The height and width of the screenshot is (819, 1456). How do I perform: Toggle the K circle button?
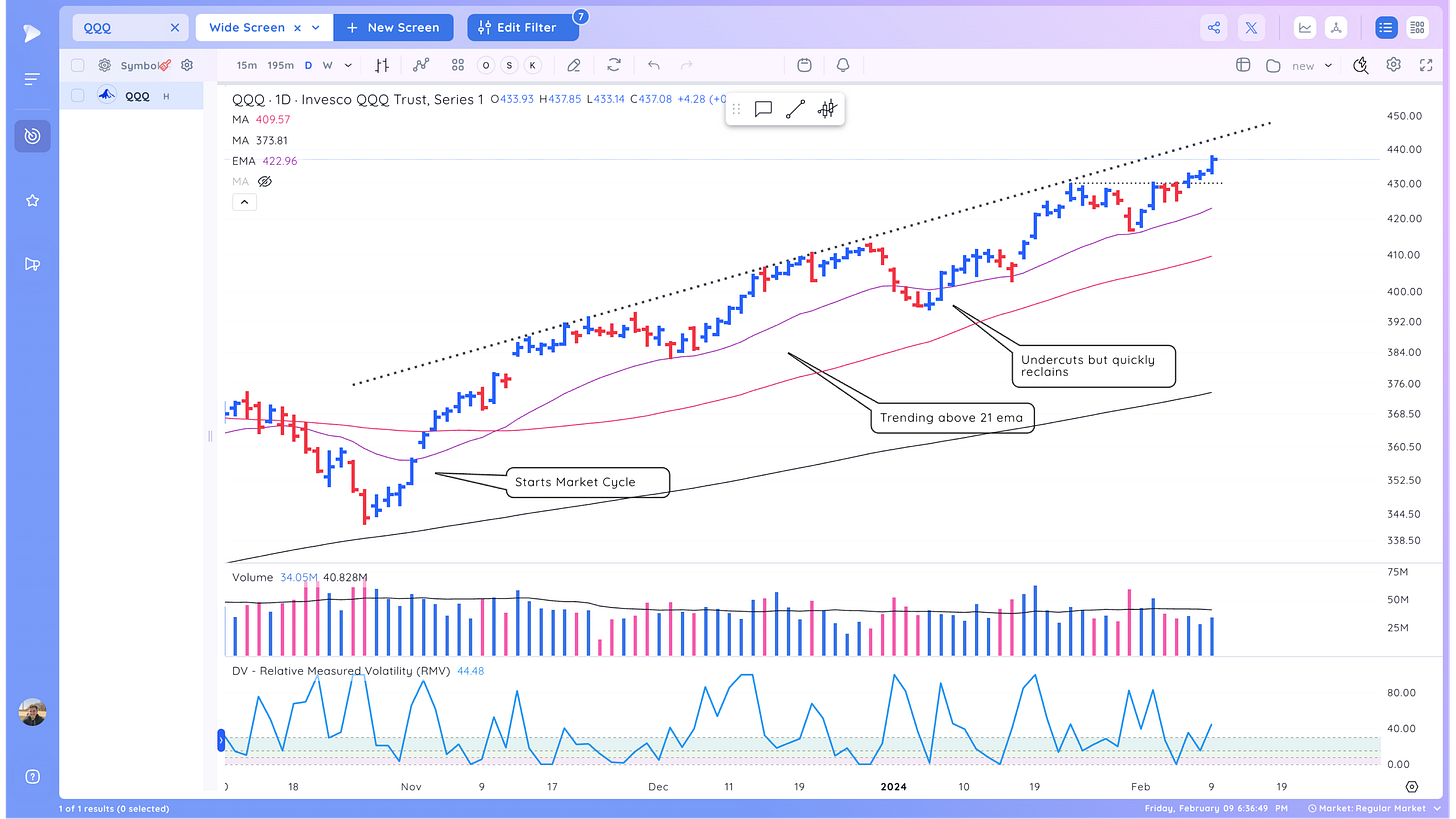(x=533, y=66)
